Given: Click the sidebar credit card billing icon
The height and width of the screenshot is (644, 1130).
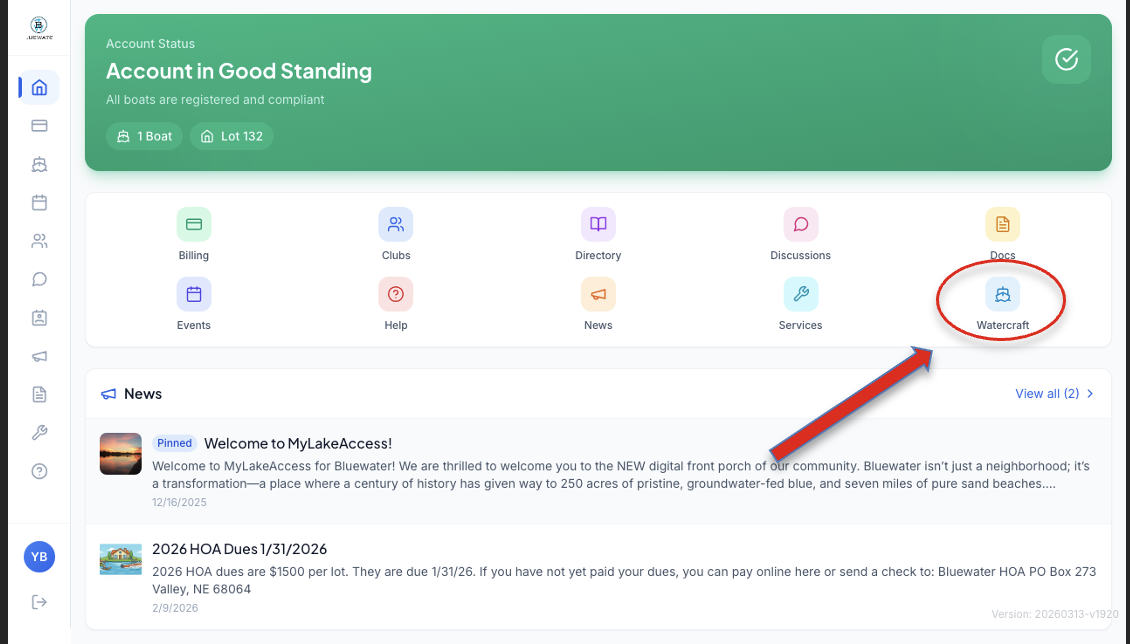Looking at the screenshot, I should coord(39,126).
